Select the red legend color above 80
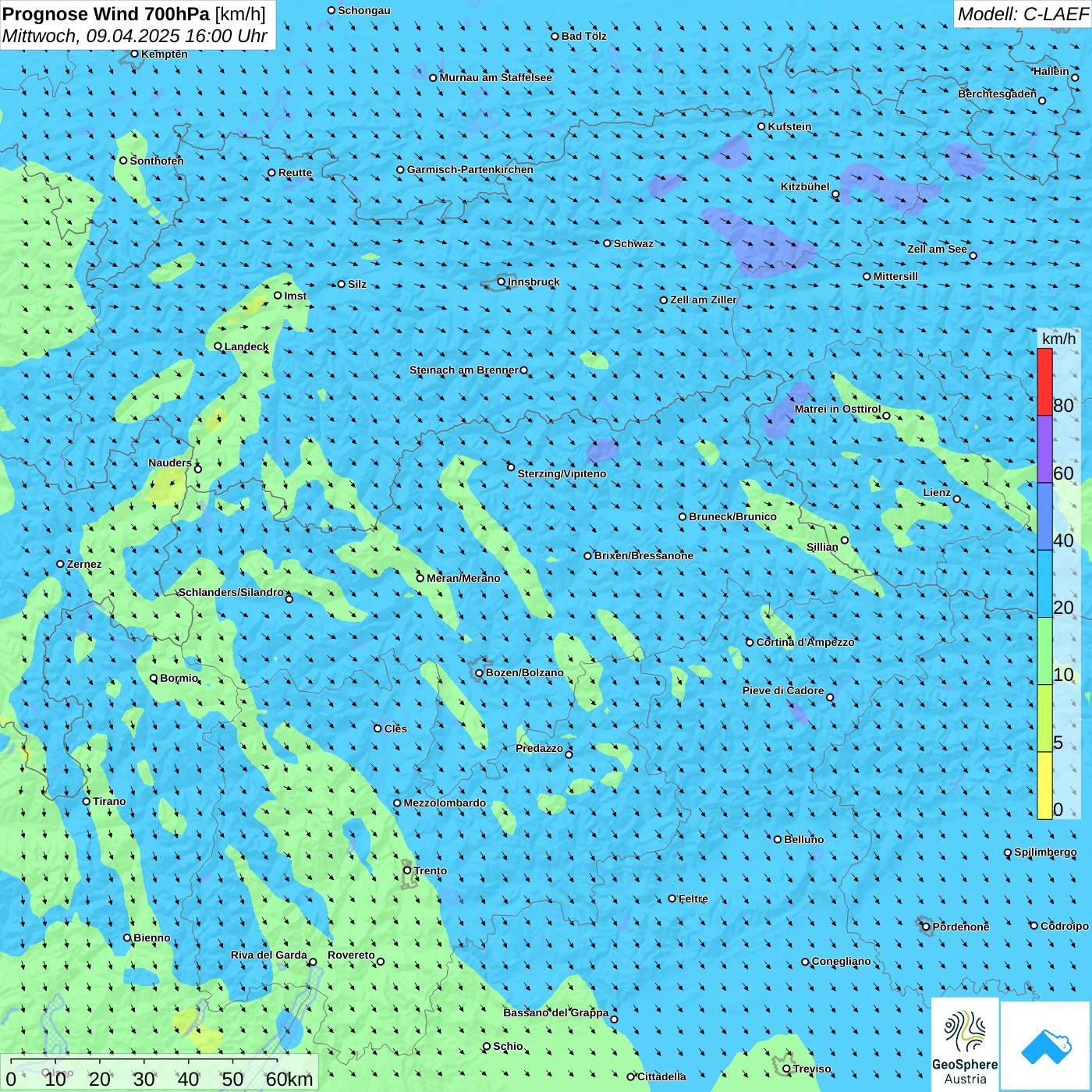The image size is (1092, 1092). tap(1044, 382)
